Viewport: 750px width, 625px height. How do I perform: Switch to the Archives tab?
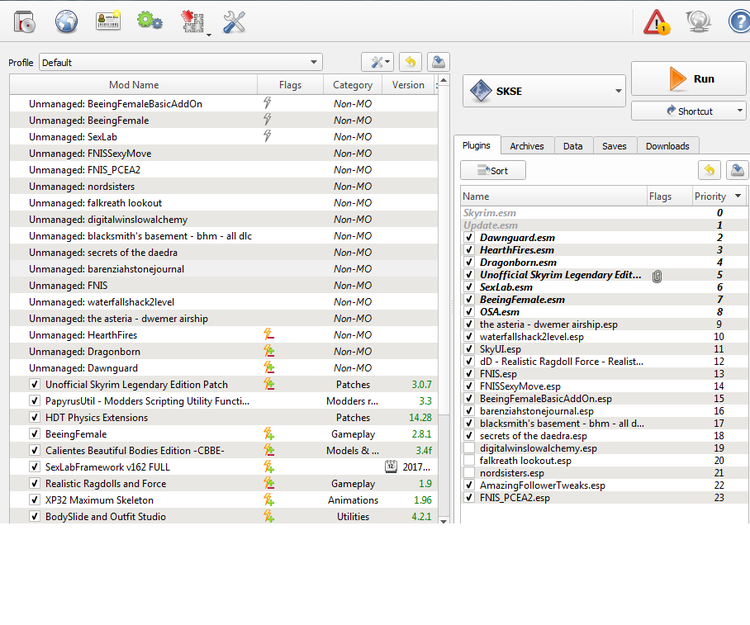[x=527, y=146]
